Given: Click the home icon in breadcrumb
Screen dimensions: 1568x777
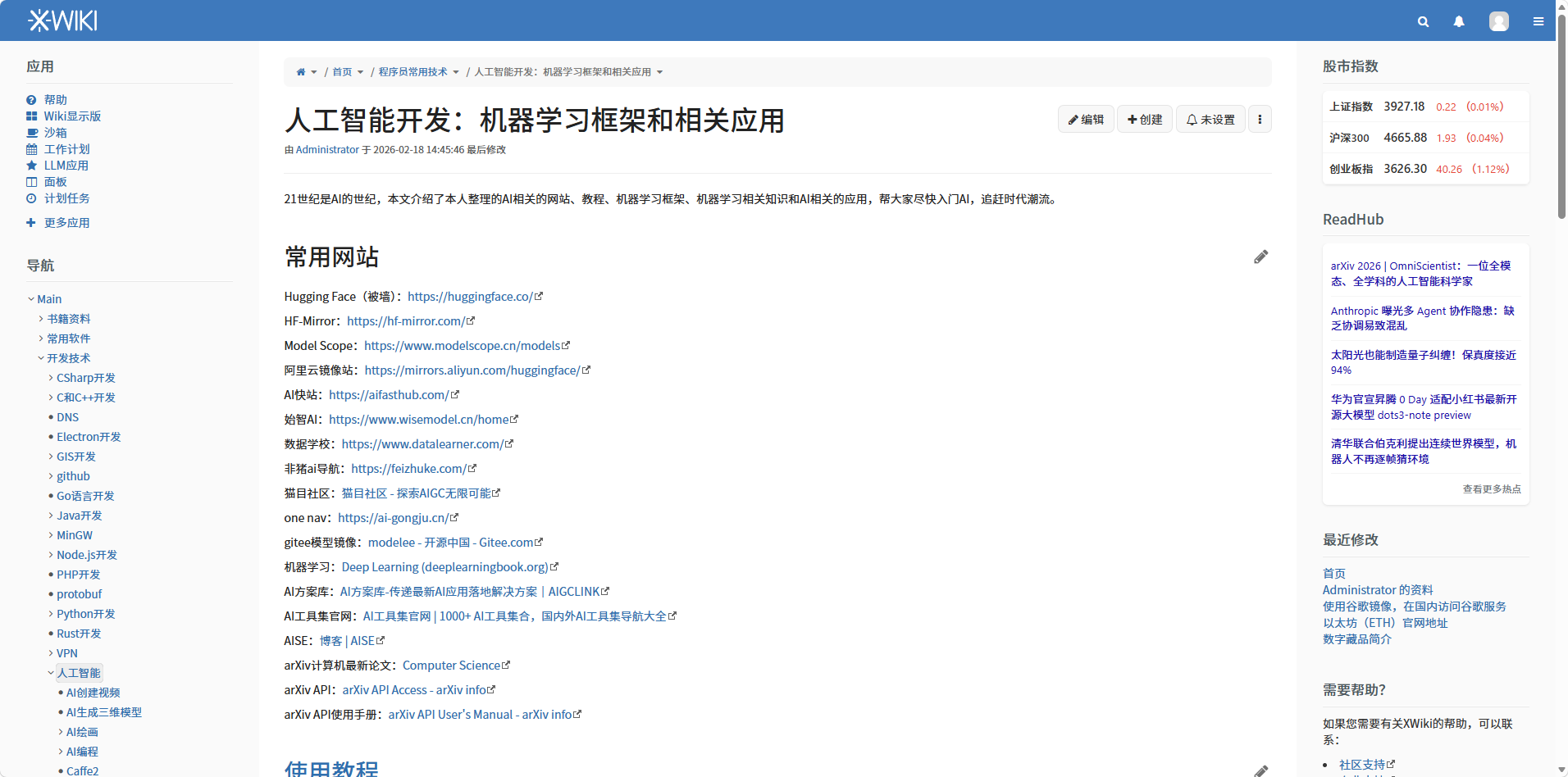Looking at the screenshot, I should click(x=301, y=72).
